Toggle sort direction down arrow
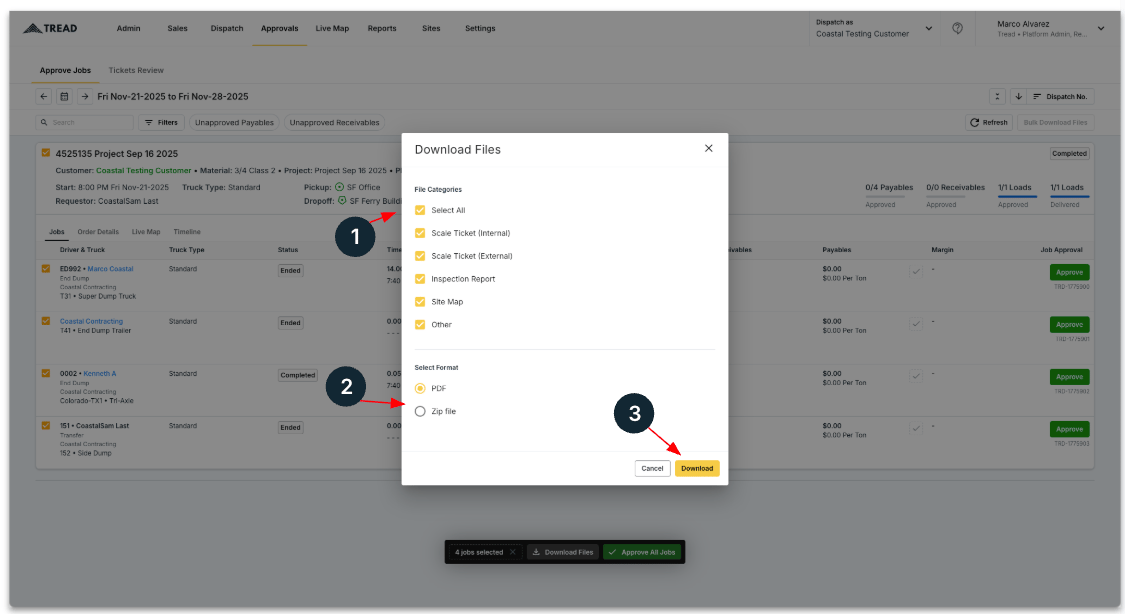The image size is (1125, 614). tap(1018, 96)
